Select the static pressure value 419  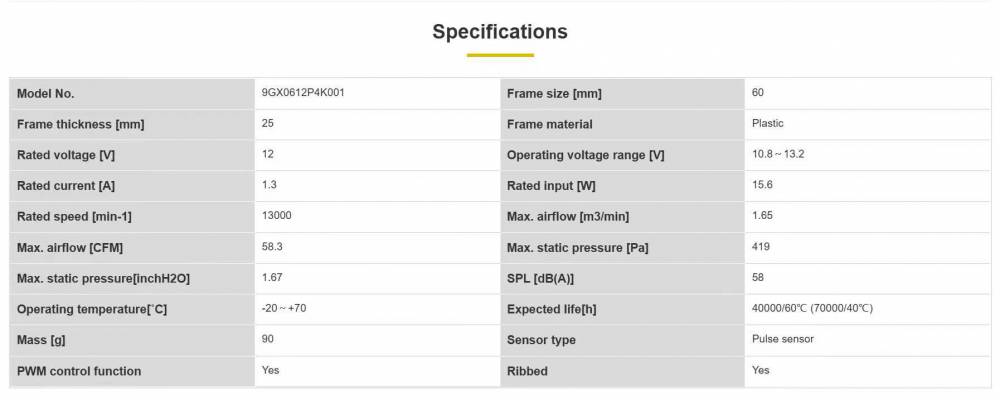click(760, 247)
